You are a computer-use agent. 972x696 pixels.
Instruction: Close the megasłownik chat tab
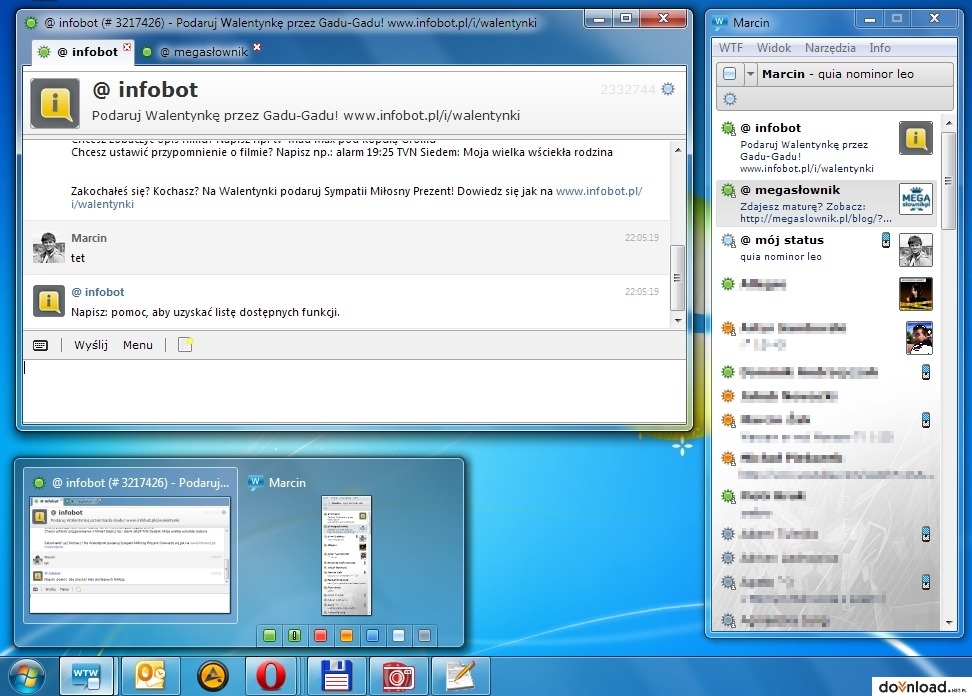click(x=257, y=47)
